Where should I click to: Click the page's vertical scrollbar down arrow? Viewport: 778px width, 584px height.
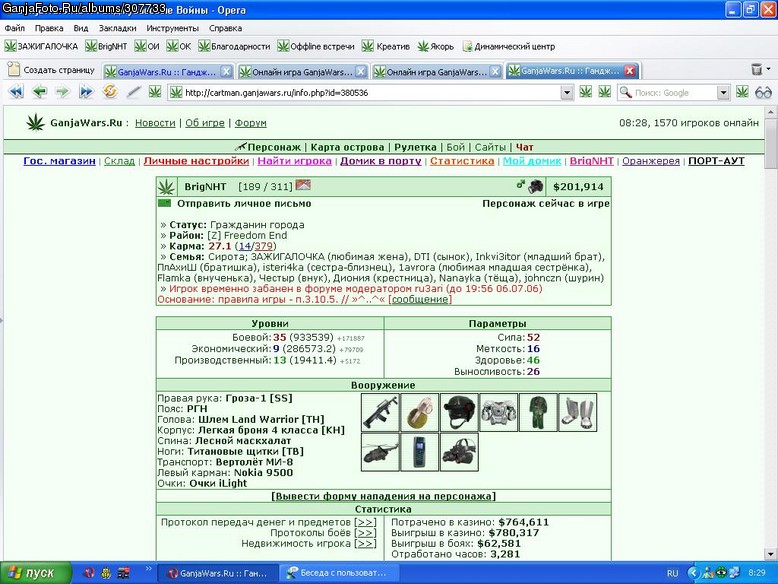pyautogui.click(x=770, y=554)
